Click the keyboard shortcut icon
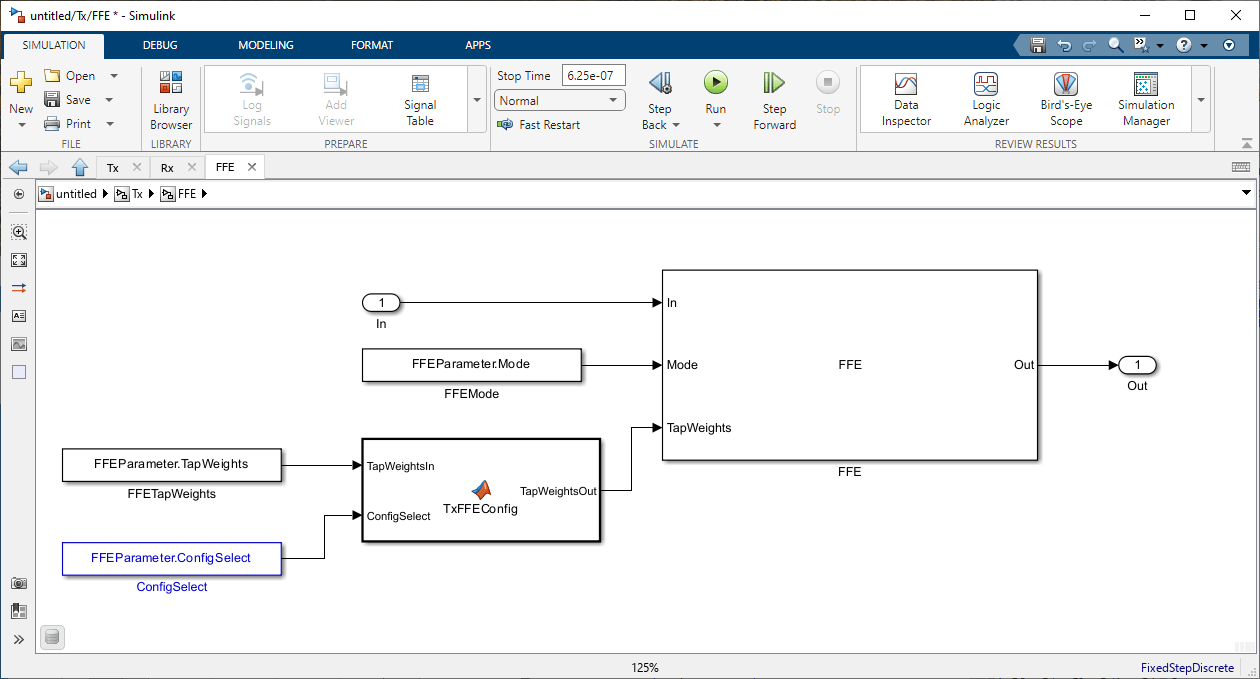The height and width of the screenshot is (679, 1260). tap(1241, 167)
